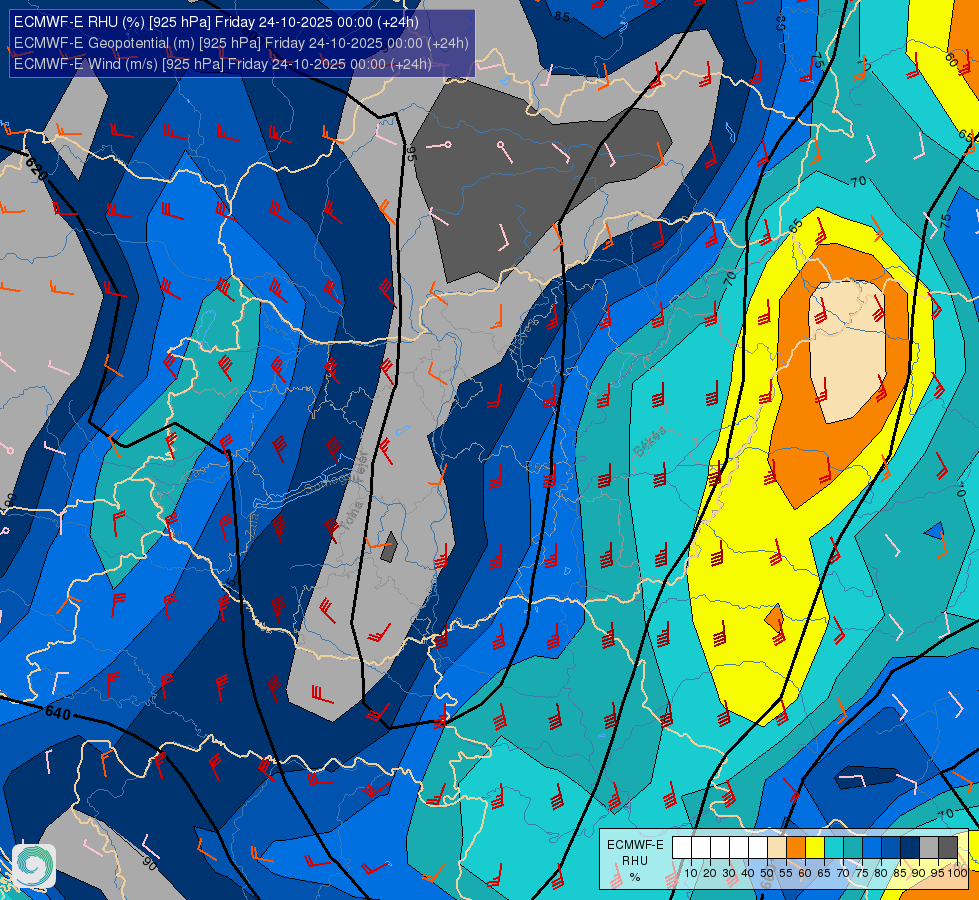
Task: Click the beige driest-humidity area on the map
Action: [x=848, y=353]
